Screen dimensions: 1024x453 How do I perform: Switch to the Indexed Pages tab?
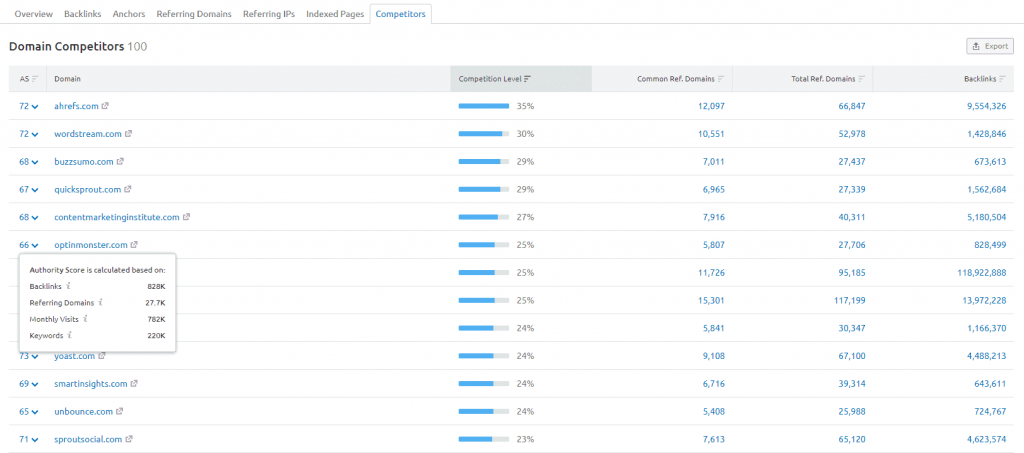(335, 14)
